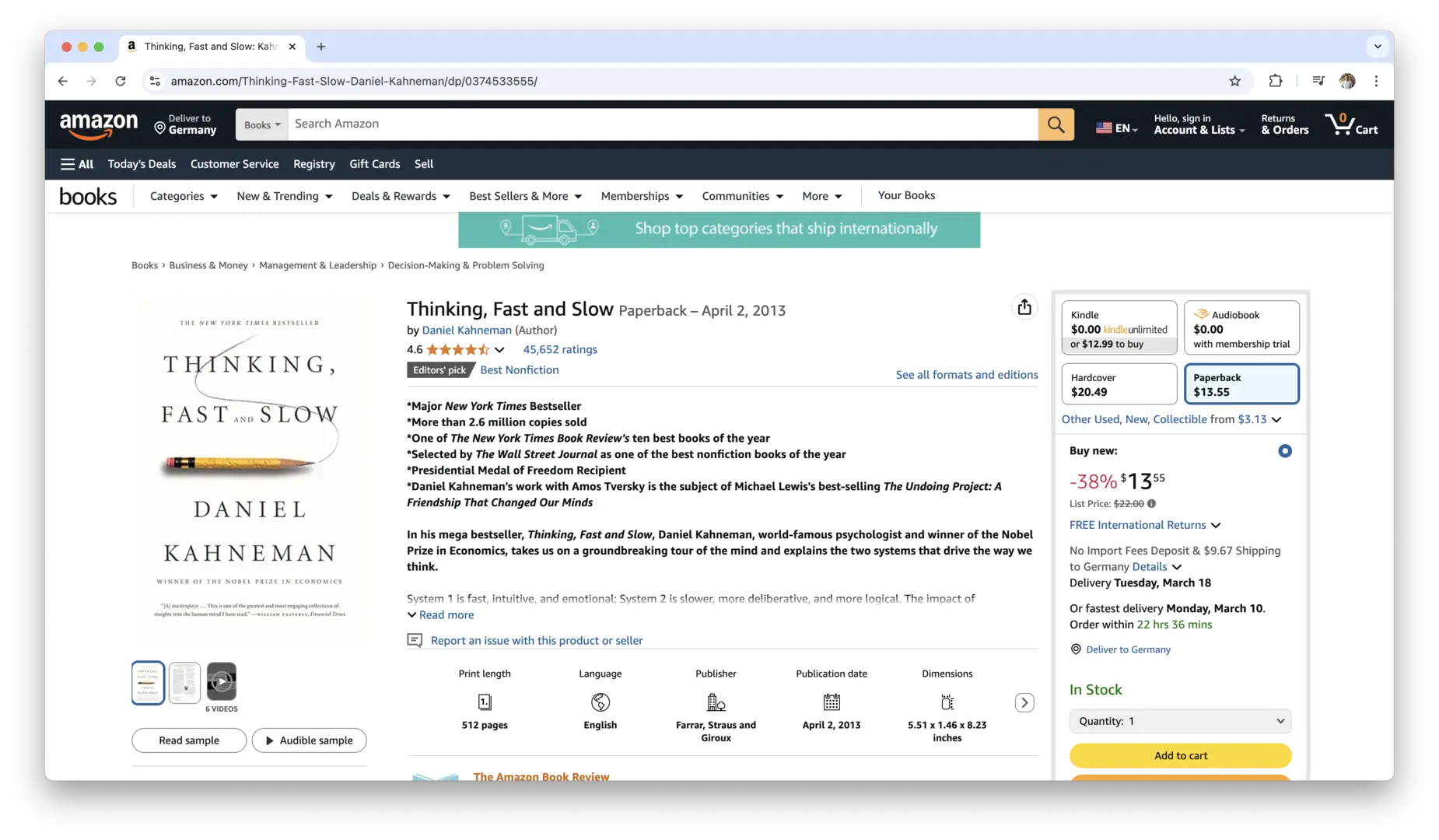Click the Publisher building icon
Viewport: 1439px width, 840px height.
point(716,702)
